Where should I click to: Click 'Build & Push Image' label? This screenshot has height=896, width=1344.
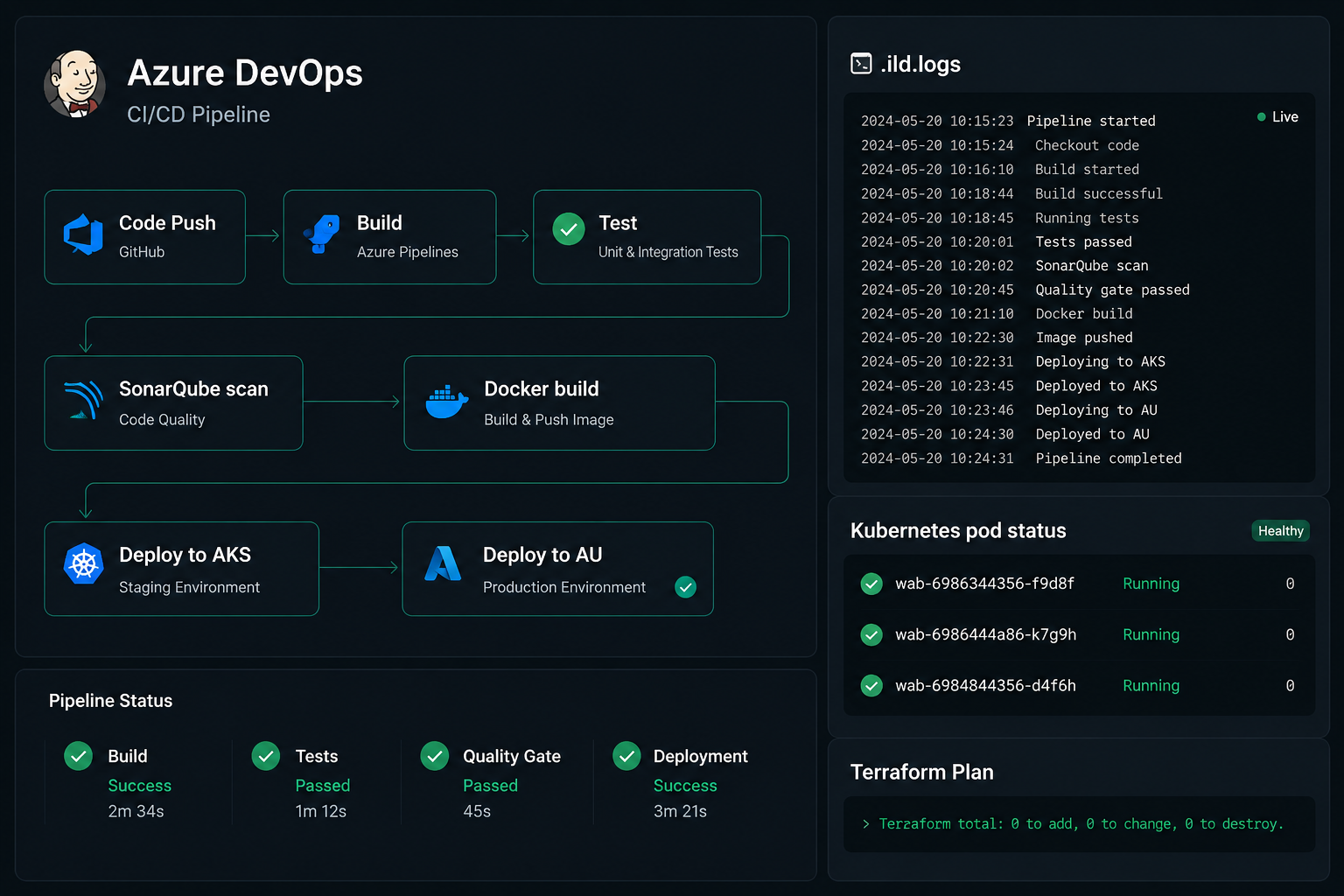click(x=549, y=420)
